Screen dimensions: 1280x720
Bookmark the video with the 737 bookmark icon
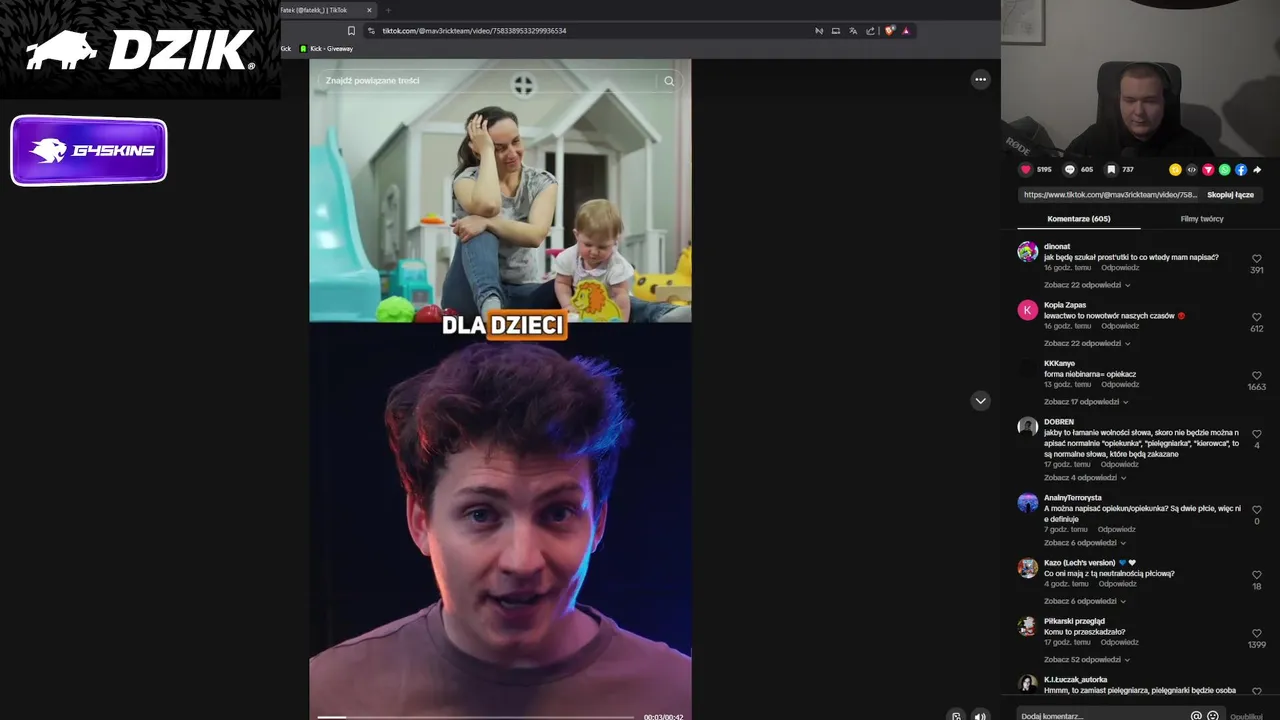pyautogui.click(x=1110, y=170)
